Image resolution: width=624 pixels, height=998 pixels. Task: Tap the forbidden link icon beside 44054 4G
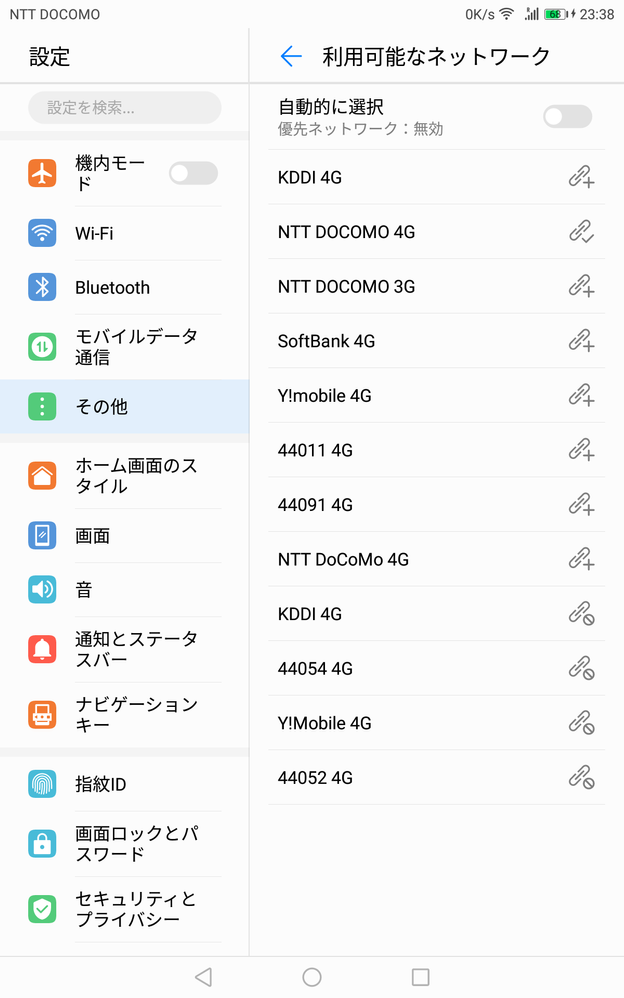click(581, 669)
